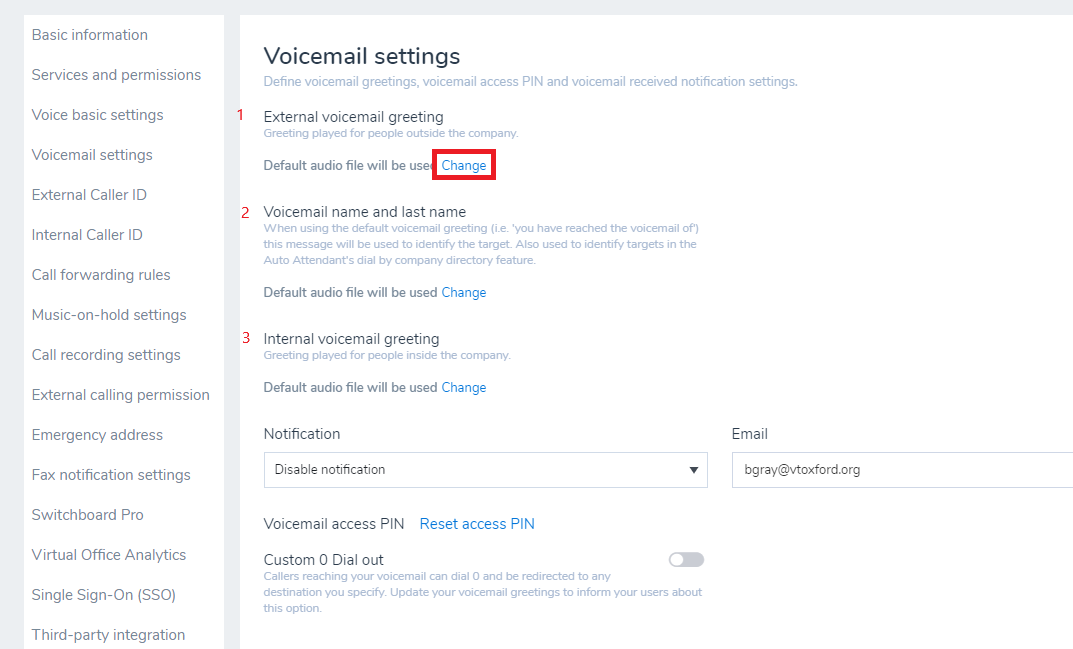The width and height of the screenshot is (1073, 649).
Task: Enable the Custom 0 Dial out toggle
Action: click(x=686, y=559)
